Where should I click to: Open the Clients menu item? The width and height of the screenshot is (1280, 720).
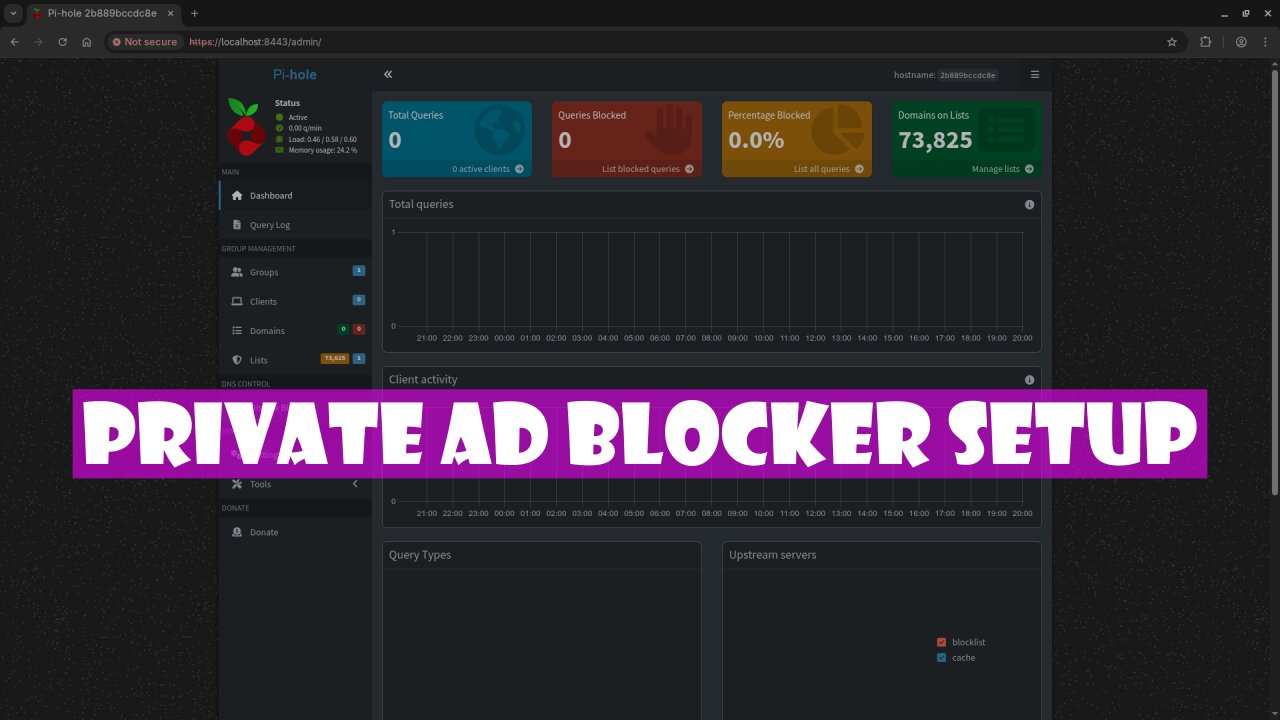click(x=295, y=301)
